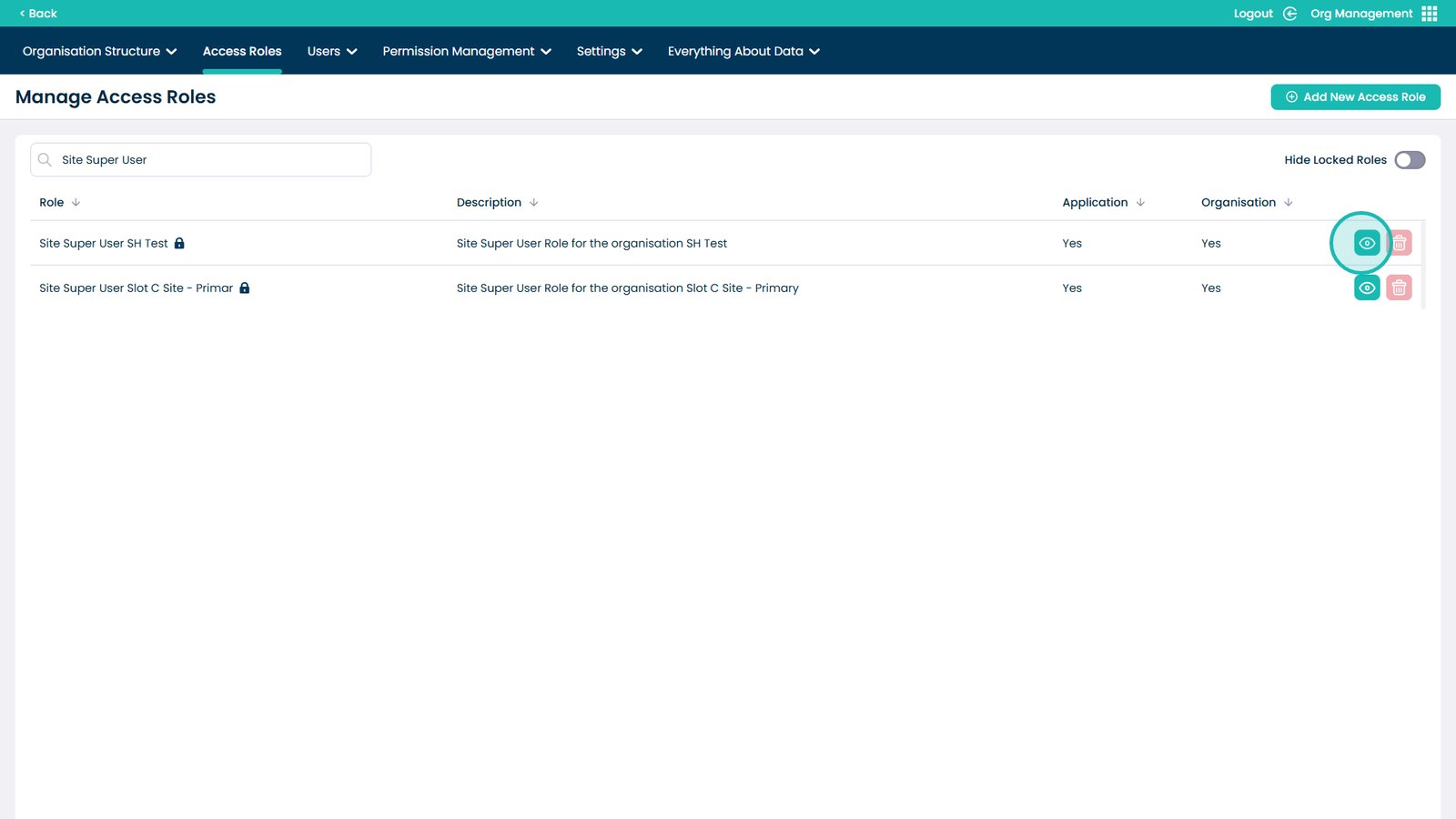Open the Users dropdown
Viewport: 1456px width, 819px height.
(x=331, y=51)
